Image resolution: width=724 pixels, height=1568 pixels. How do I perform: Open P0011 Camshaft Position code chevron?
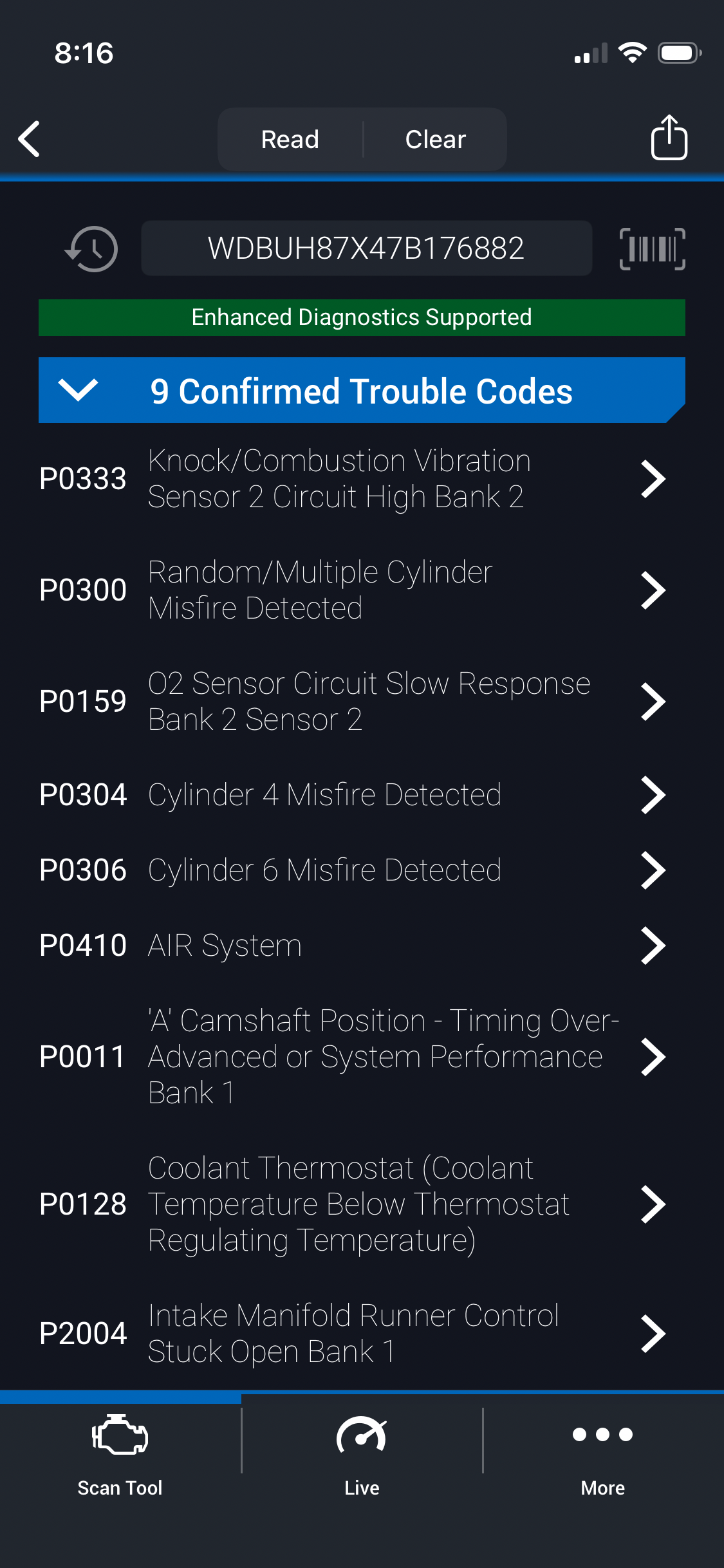pos(653,1057)
